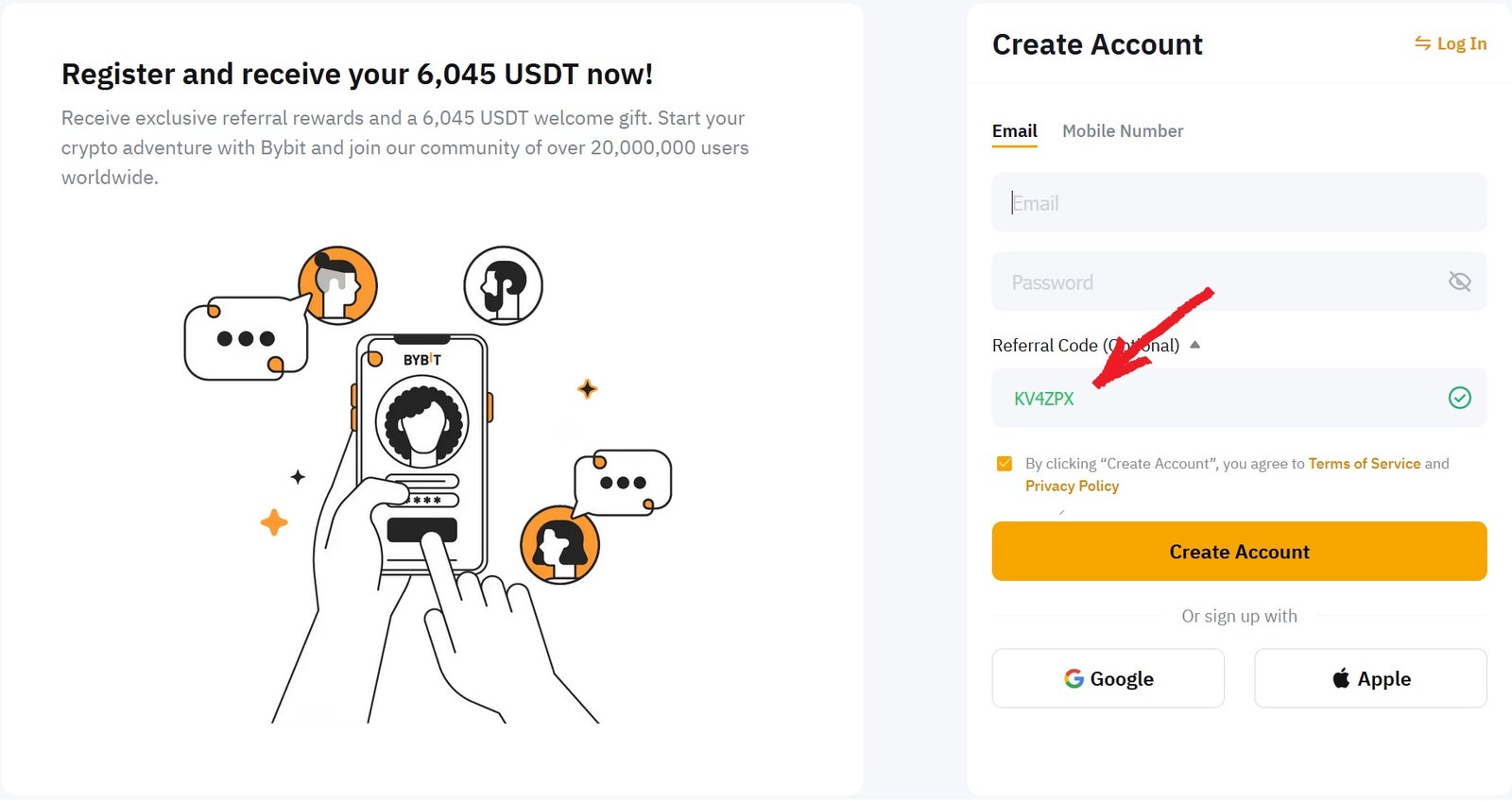1512x802 pixels.
Task: Click the Google logo icon
Action: click(1074, 678)
